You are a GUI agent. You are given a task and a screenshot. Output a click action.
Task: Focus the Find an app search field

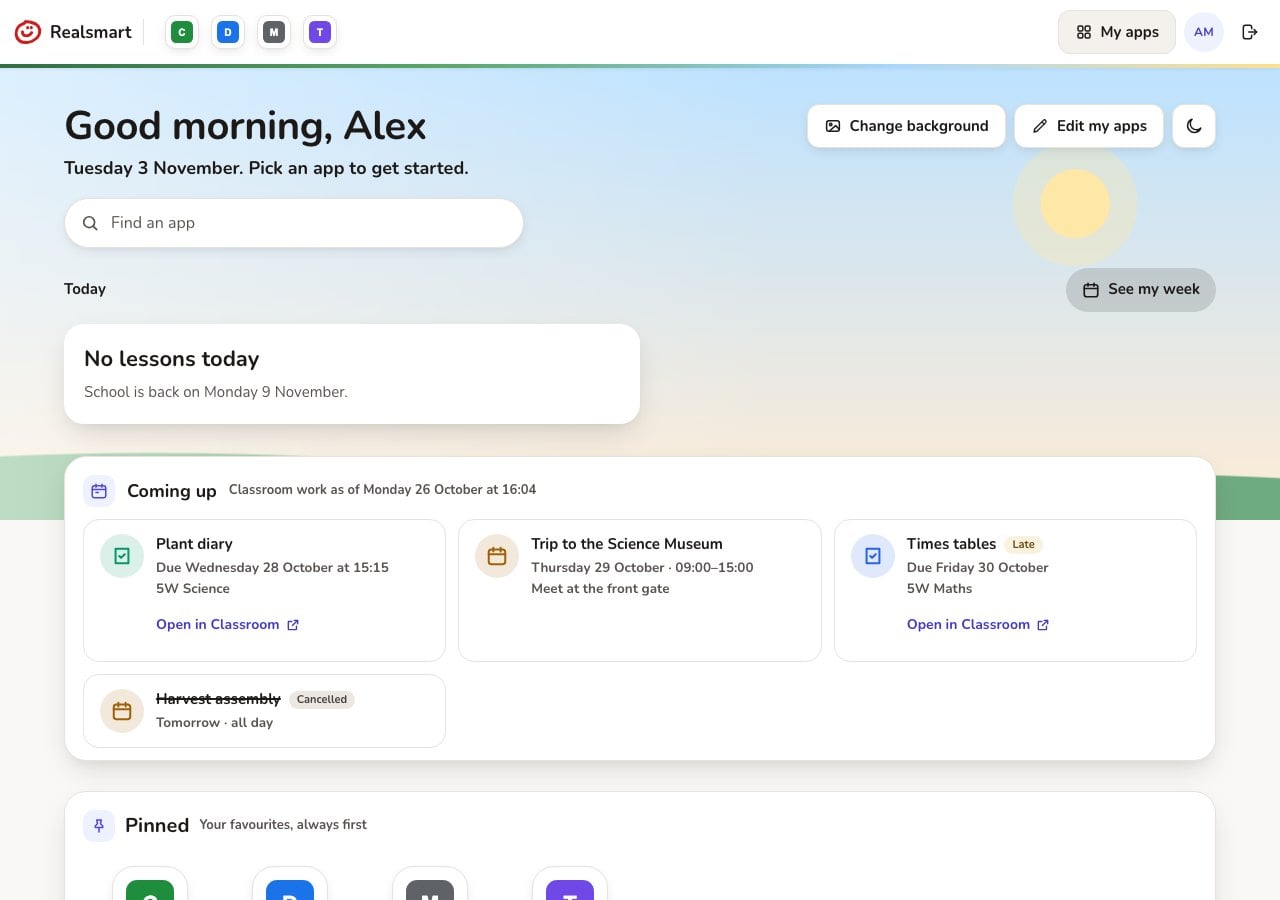point(294,223)
